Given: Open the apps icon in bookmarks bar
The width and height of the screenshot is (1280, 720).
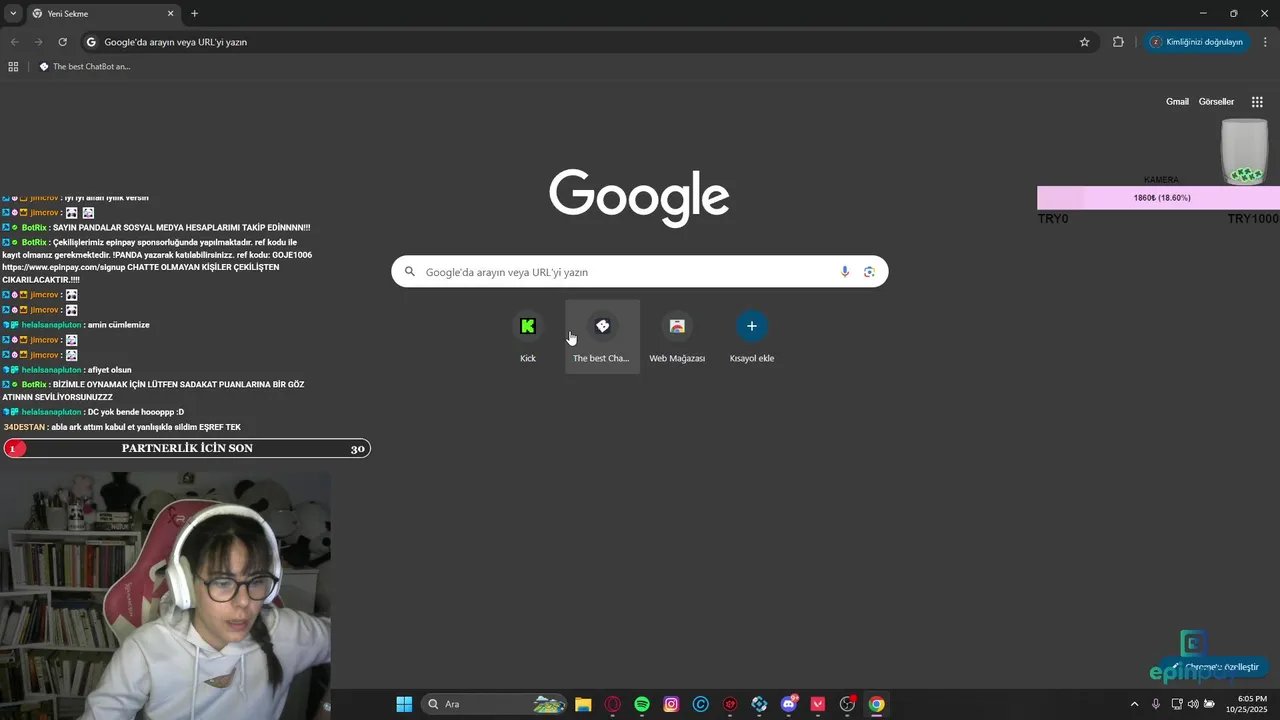Looking at the screenshot, I should (x=13, y=67).
